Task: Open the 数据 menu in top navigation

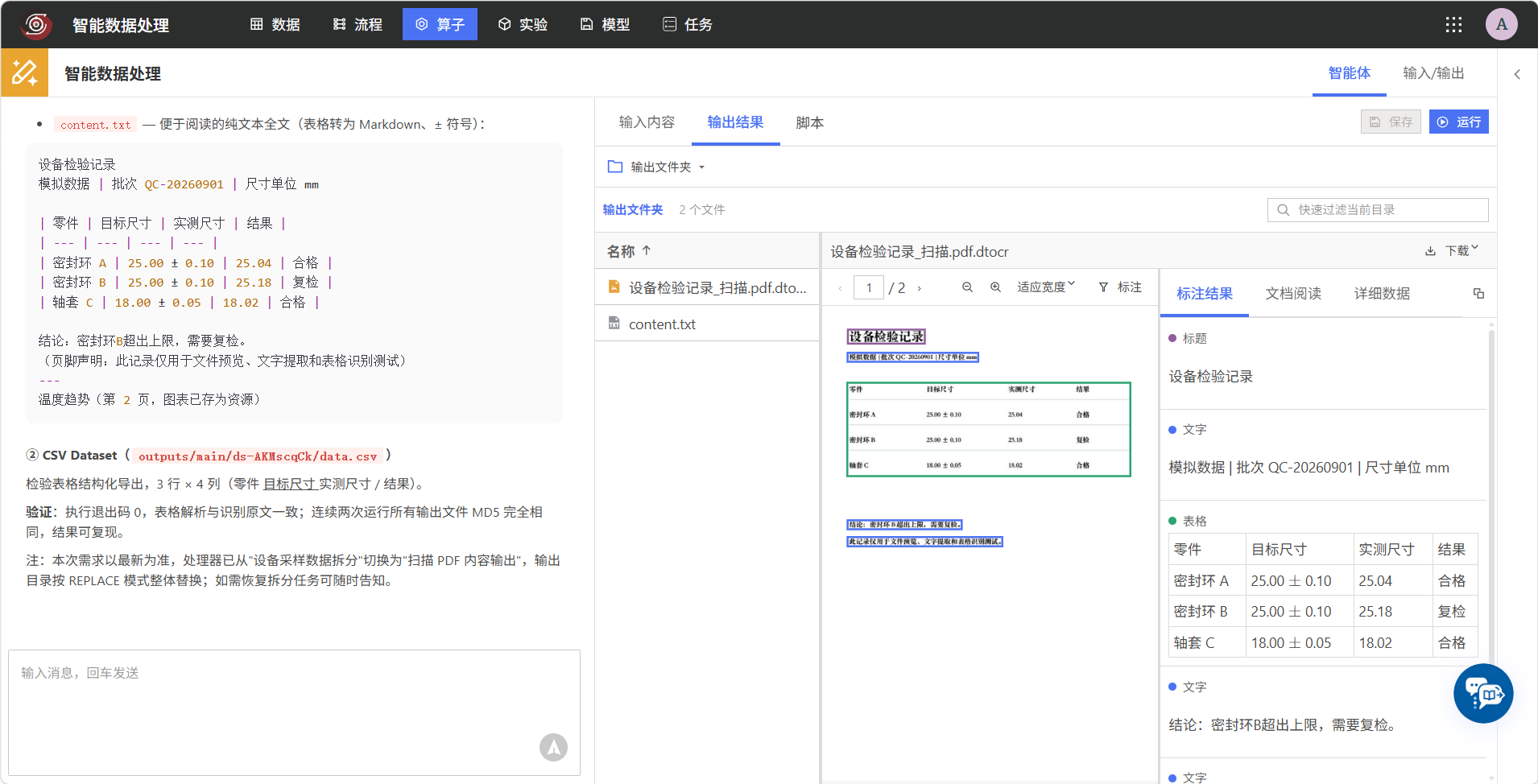Action: pos(275,24)
